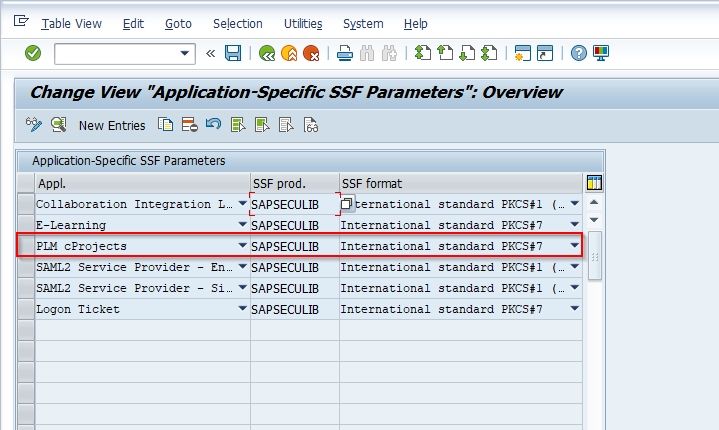Click the printer icon
719x430 pixels.
(x=345, y=53)
